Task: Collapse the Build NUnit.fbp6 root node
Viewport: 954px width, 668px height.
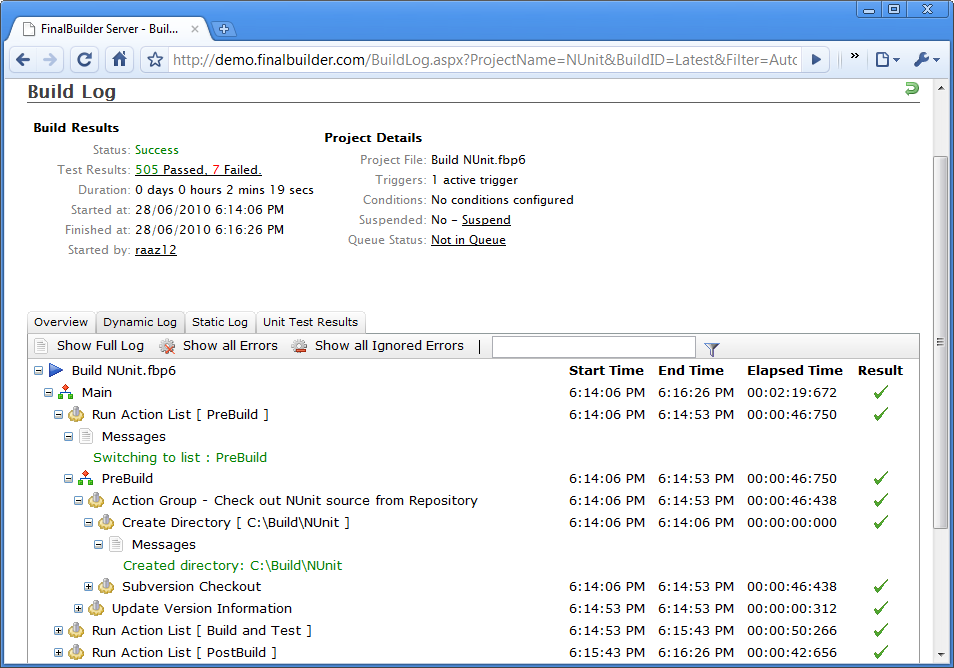Action: (x=38, y=371)
